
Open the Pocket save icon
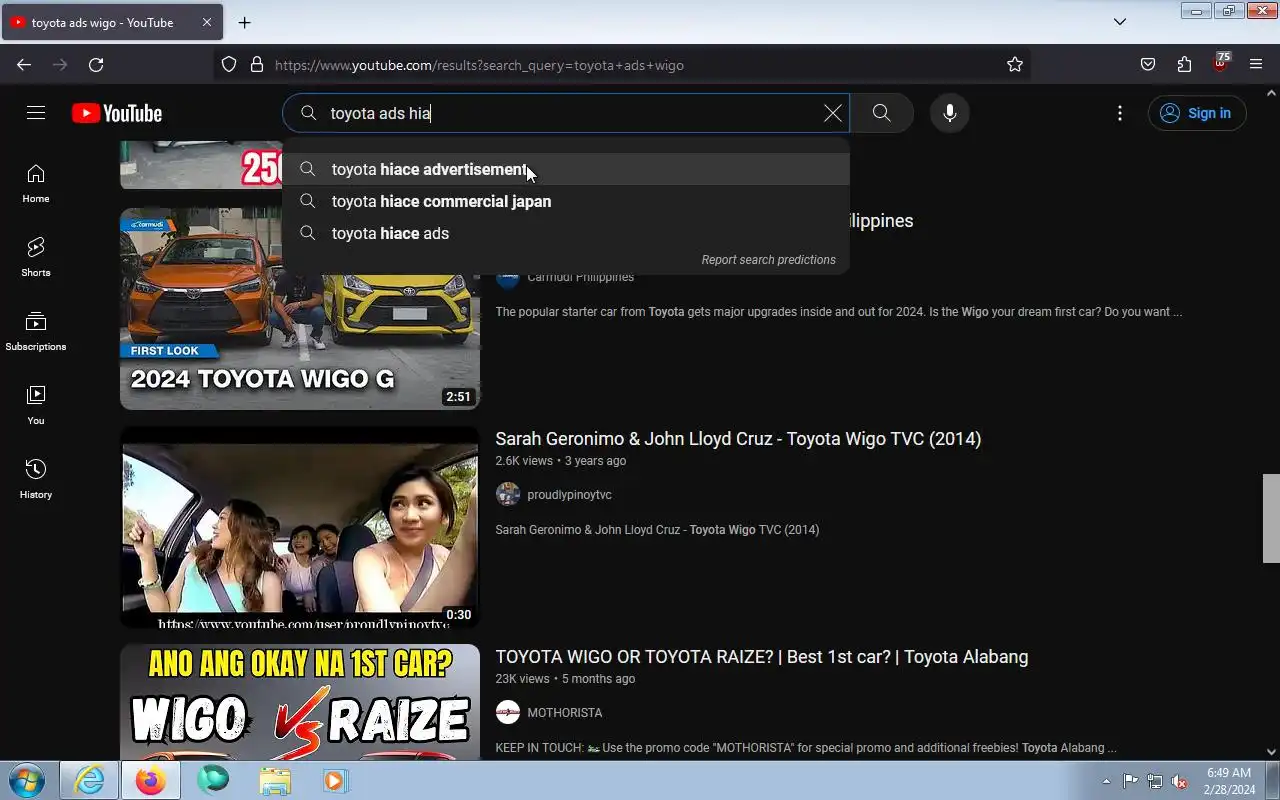(x=1148, y=65)
